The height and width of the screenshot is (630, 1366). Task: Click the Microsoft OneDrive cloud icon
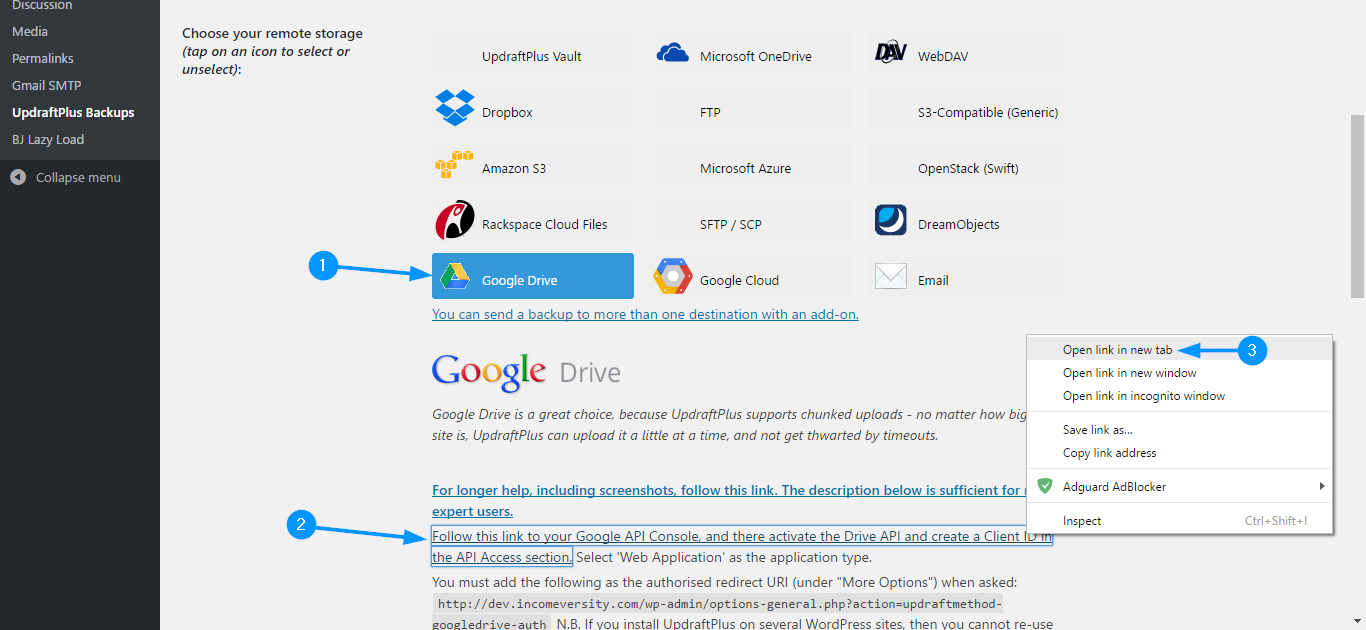pyautogui.click(x=673, y=52)
